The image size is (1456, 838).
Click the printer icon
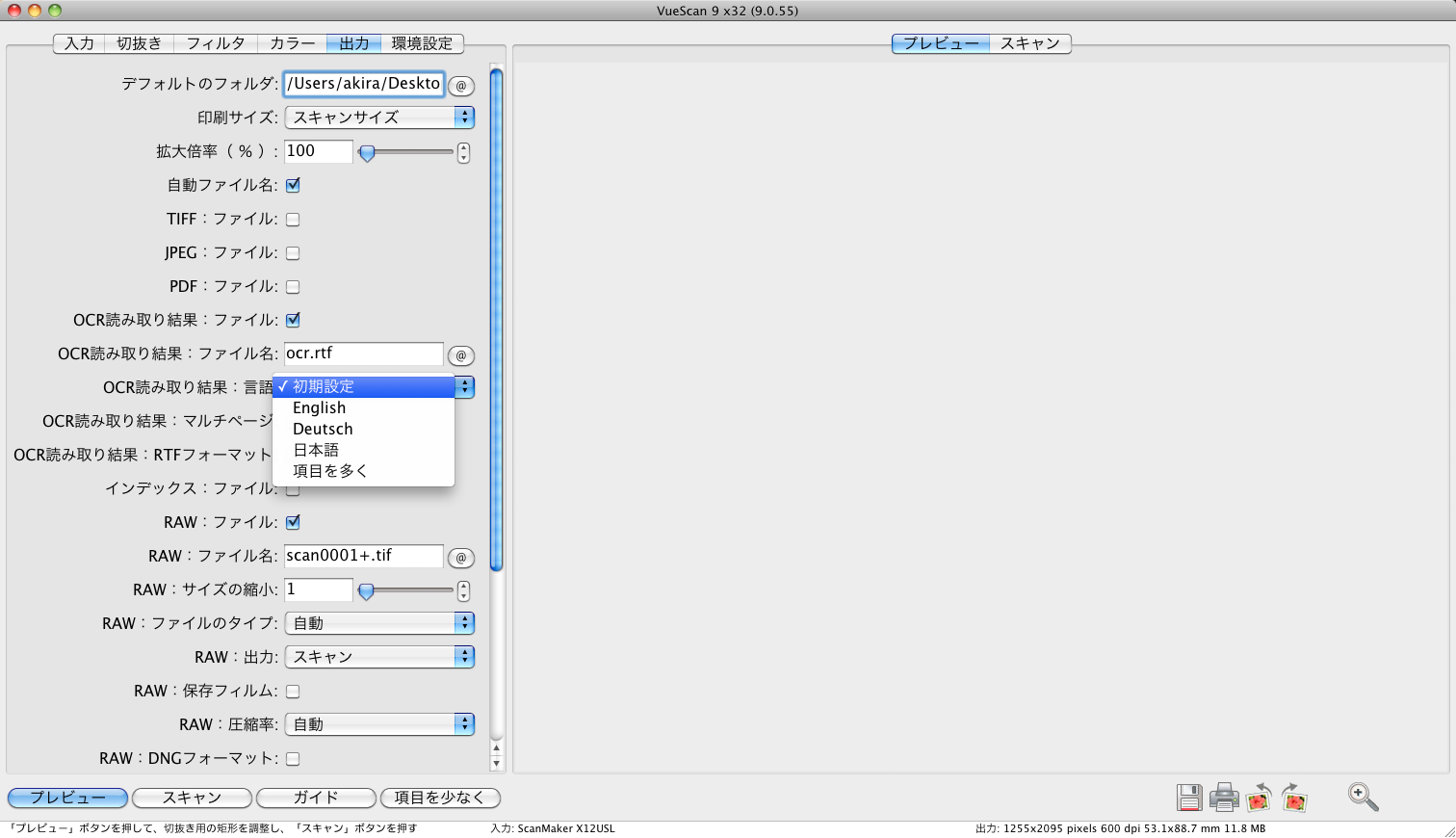(x=1224, y=798)
